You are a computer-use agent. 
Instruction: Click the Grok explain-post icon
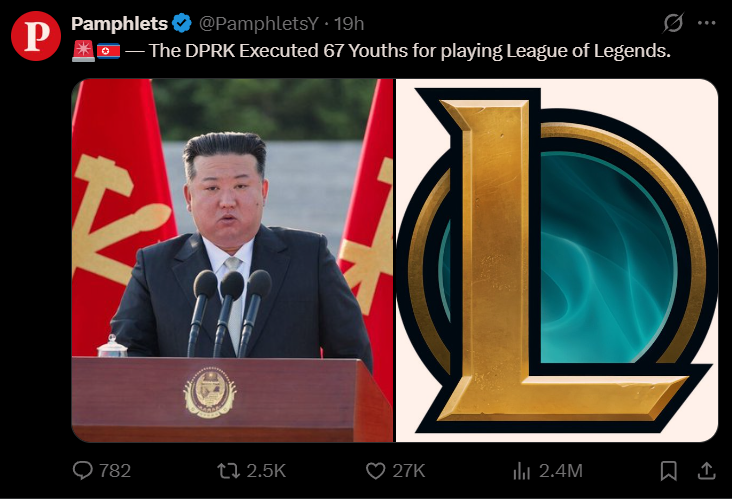coord(673,23)
